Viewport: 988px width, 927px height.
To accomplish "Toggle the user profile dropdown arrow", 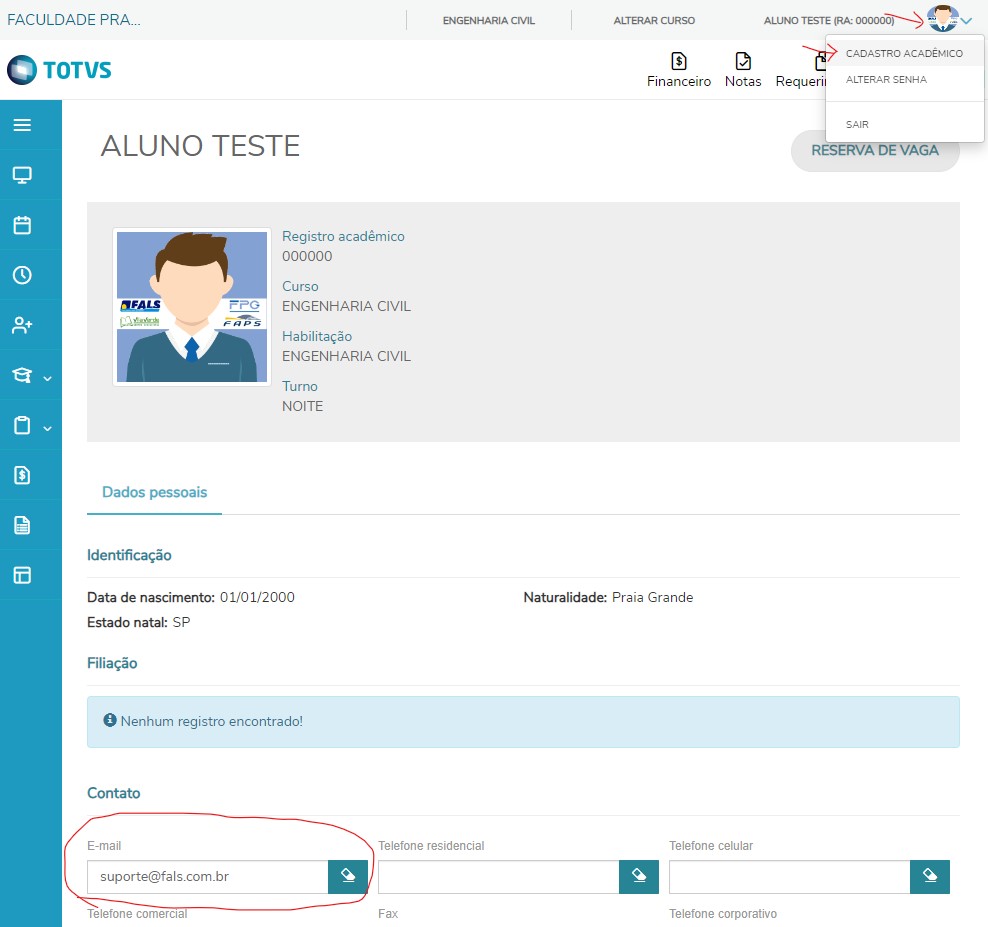I will (966, 20).
